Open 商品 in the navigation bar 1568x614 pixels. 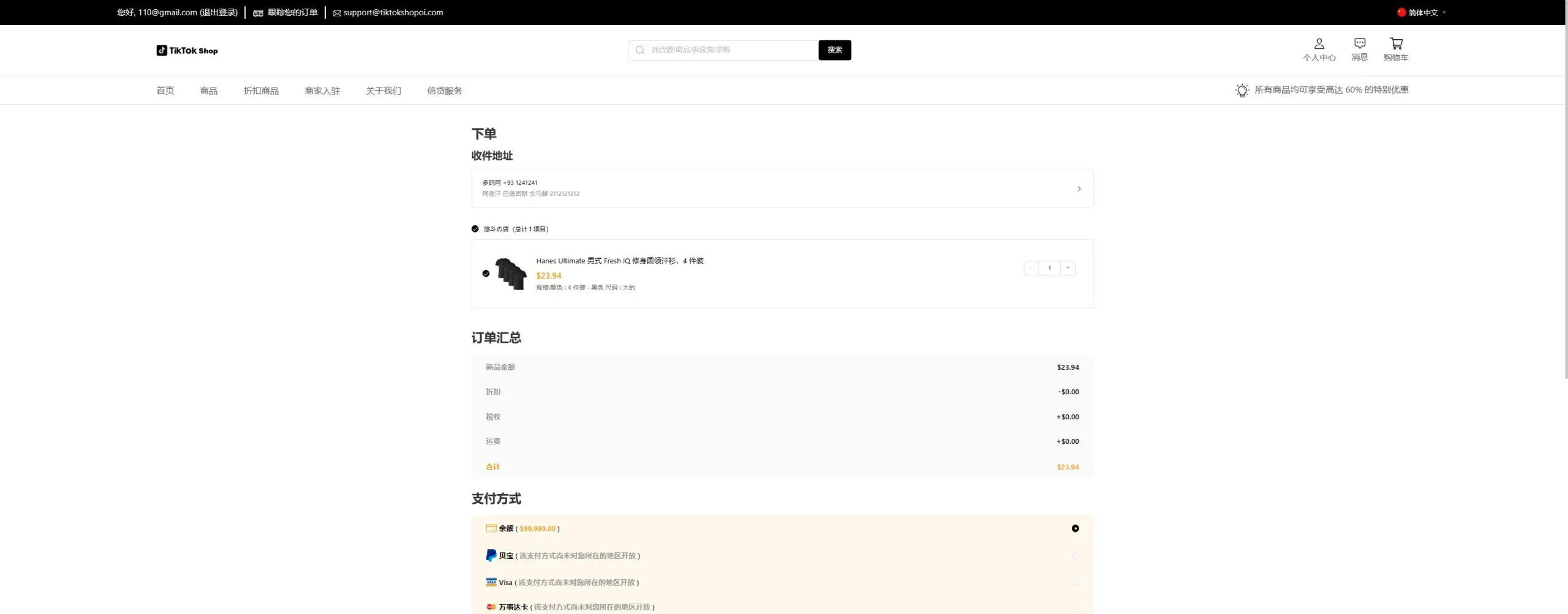(x=208, y=91)
